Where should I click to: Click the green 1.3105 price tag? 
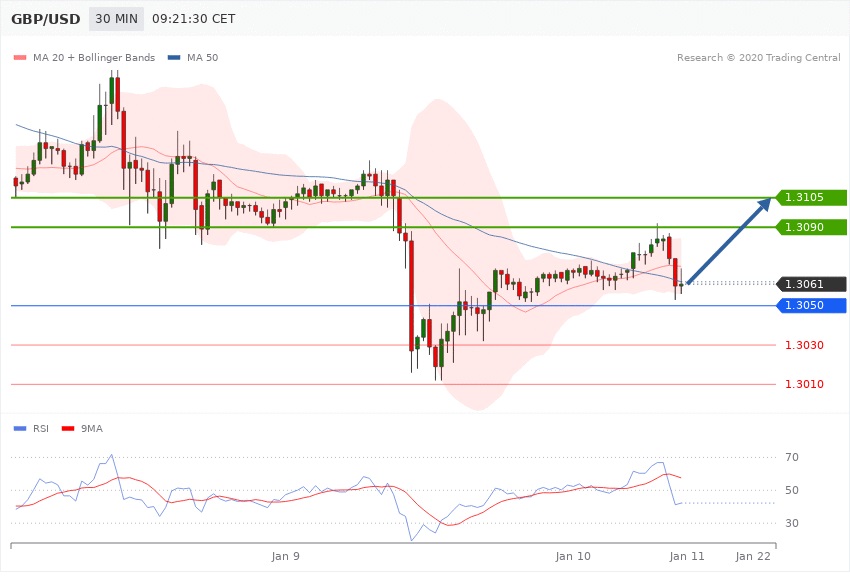coord(811,198)
